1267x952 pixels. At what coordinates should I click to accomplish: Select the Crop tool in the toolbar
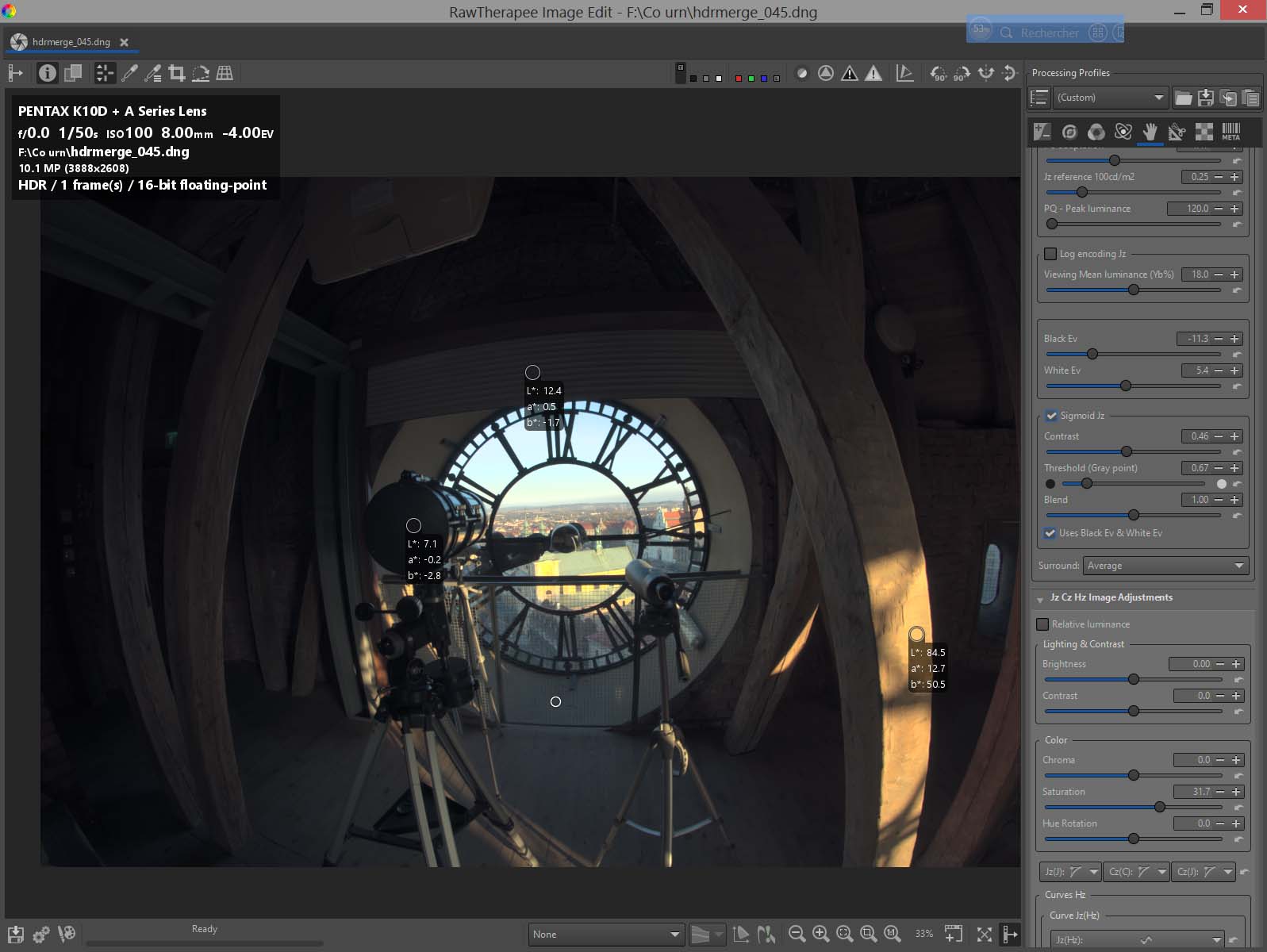click(x=177, y=74)
